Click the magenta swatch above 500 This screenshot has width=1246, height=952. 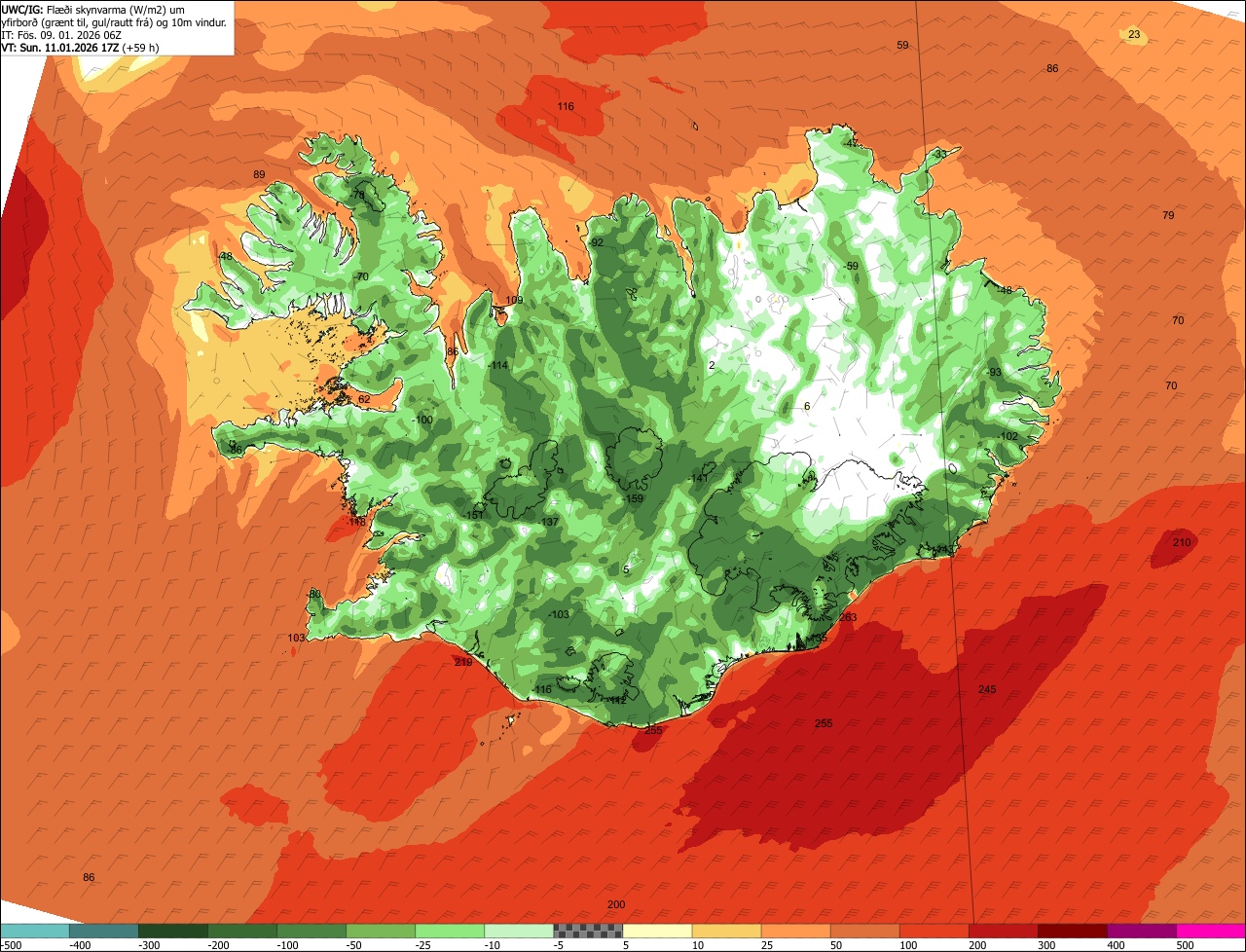point(1211,931)
